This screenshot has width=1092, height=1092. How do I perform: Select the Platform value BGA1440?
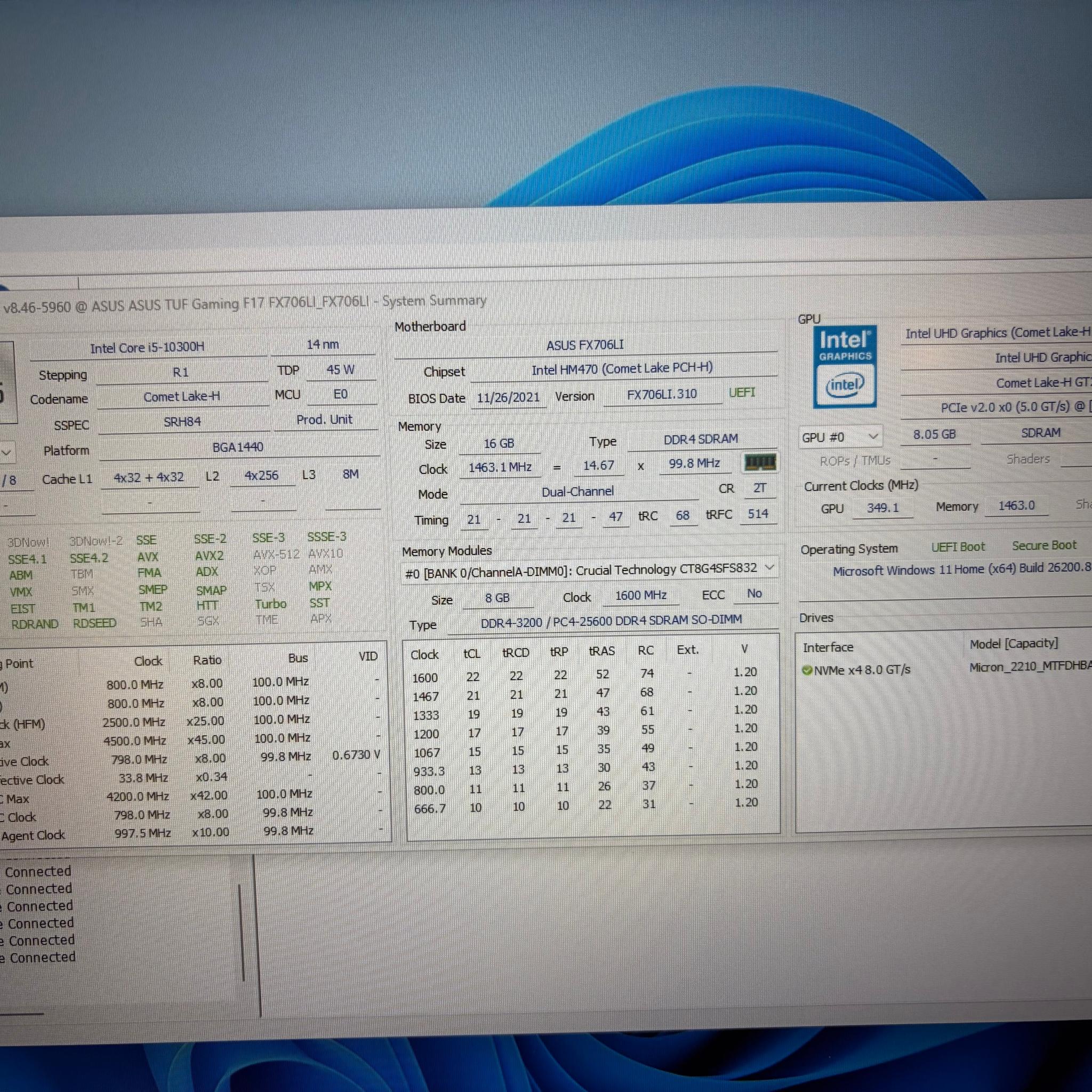(238, 447)
